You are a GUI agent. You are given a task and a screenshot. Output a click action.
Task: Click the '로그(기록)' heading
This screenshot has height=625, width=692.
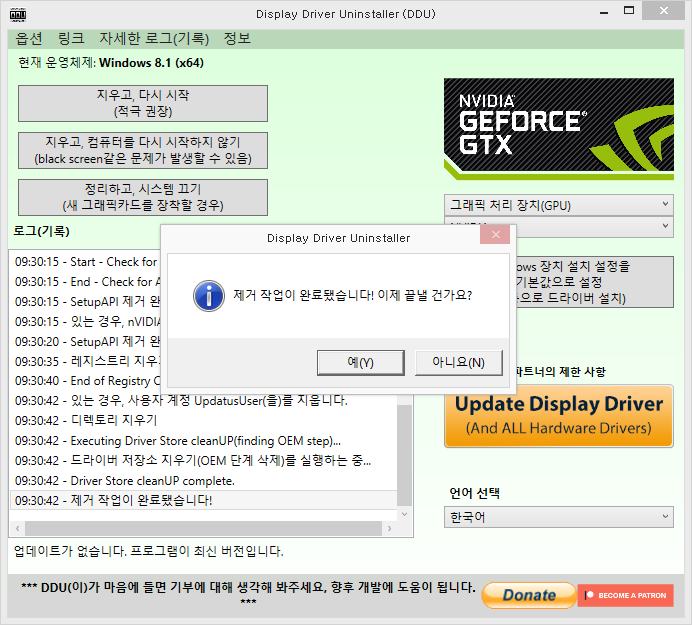(41, 231)
